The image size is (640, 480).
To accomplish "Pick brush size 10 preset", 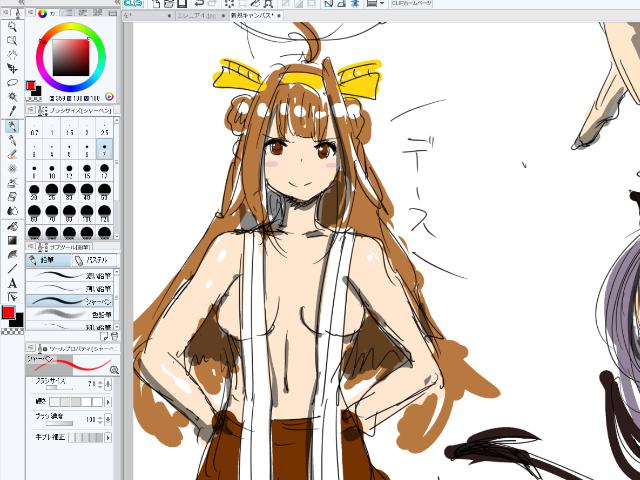I will click(51, 171).
